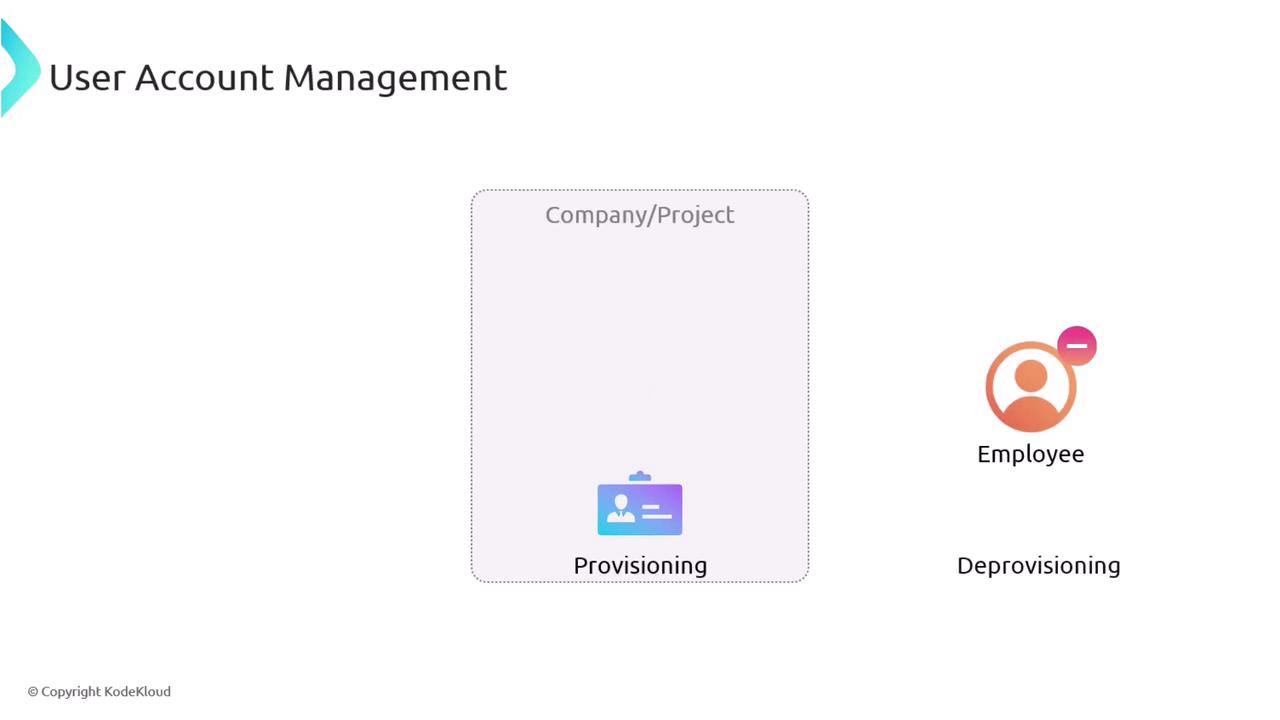
Task: Click empty center of Company/Project box
Action: point(640,360)
